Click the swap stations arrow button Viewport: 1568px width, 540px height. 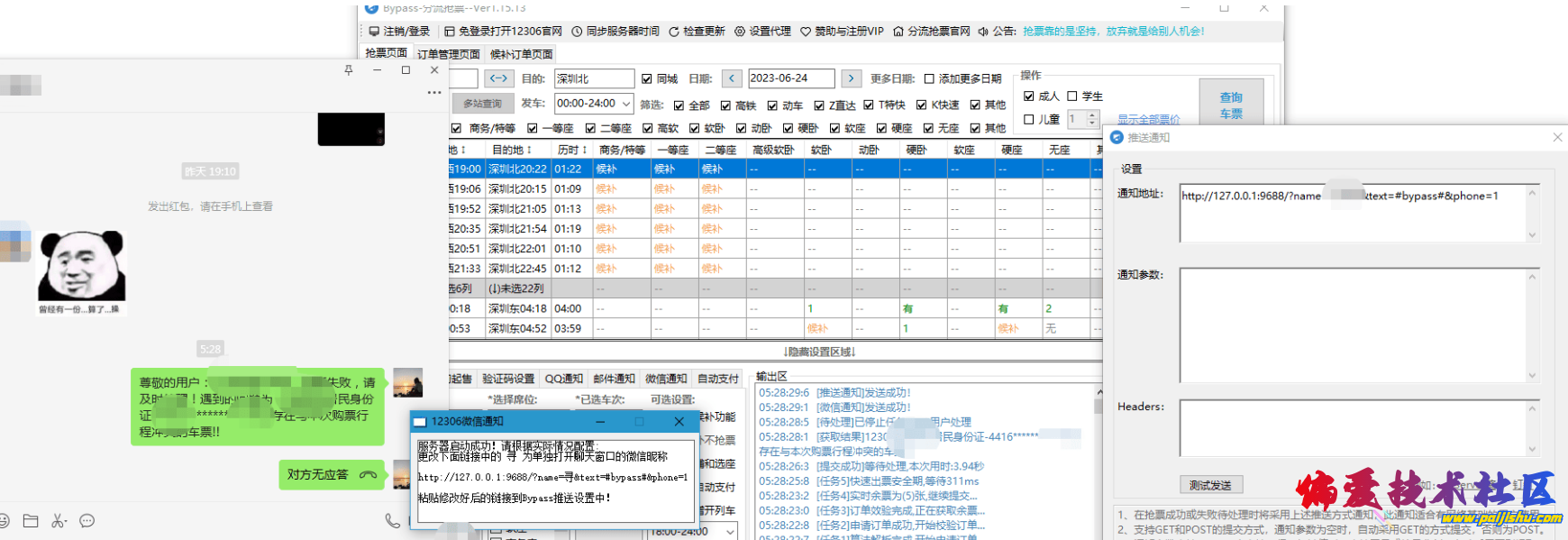coord(498,78)
